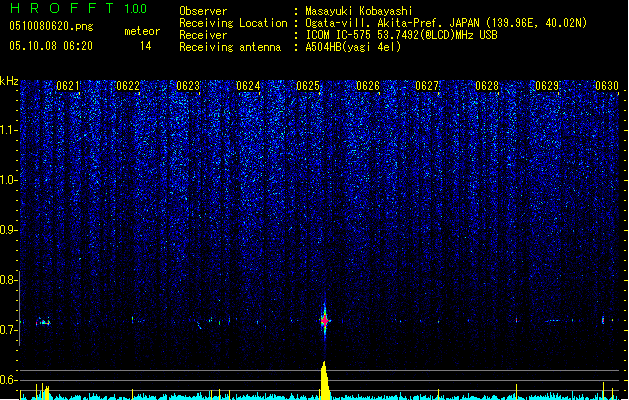This screenshot has width=629, height=400.
Task: Click the 1.1 kHz axis label
Action: 8,130
